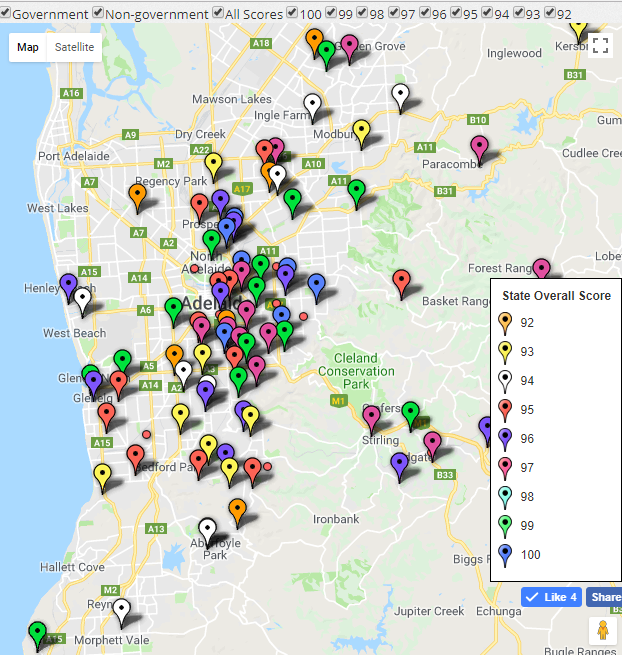Click pink marker near Forest Range

click(541, 269)
